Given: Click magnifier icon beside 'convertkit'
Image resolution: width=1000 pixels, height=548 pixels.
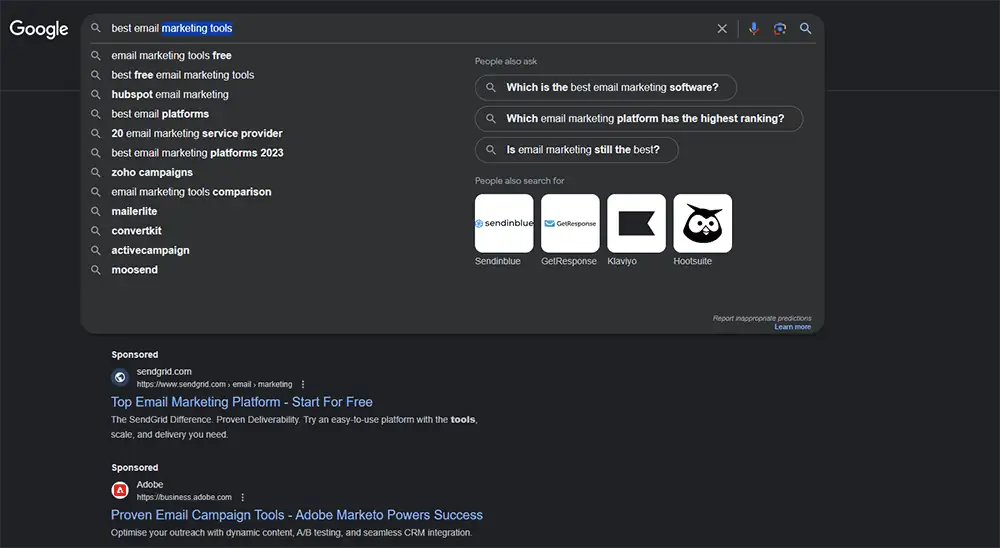Looking at the screenshot, I should [96, 231].
